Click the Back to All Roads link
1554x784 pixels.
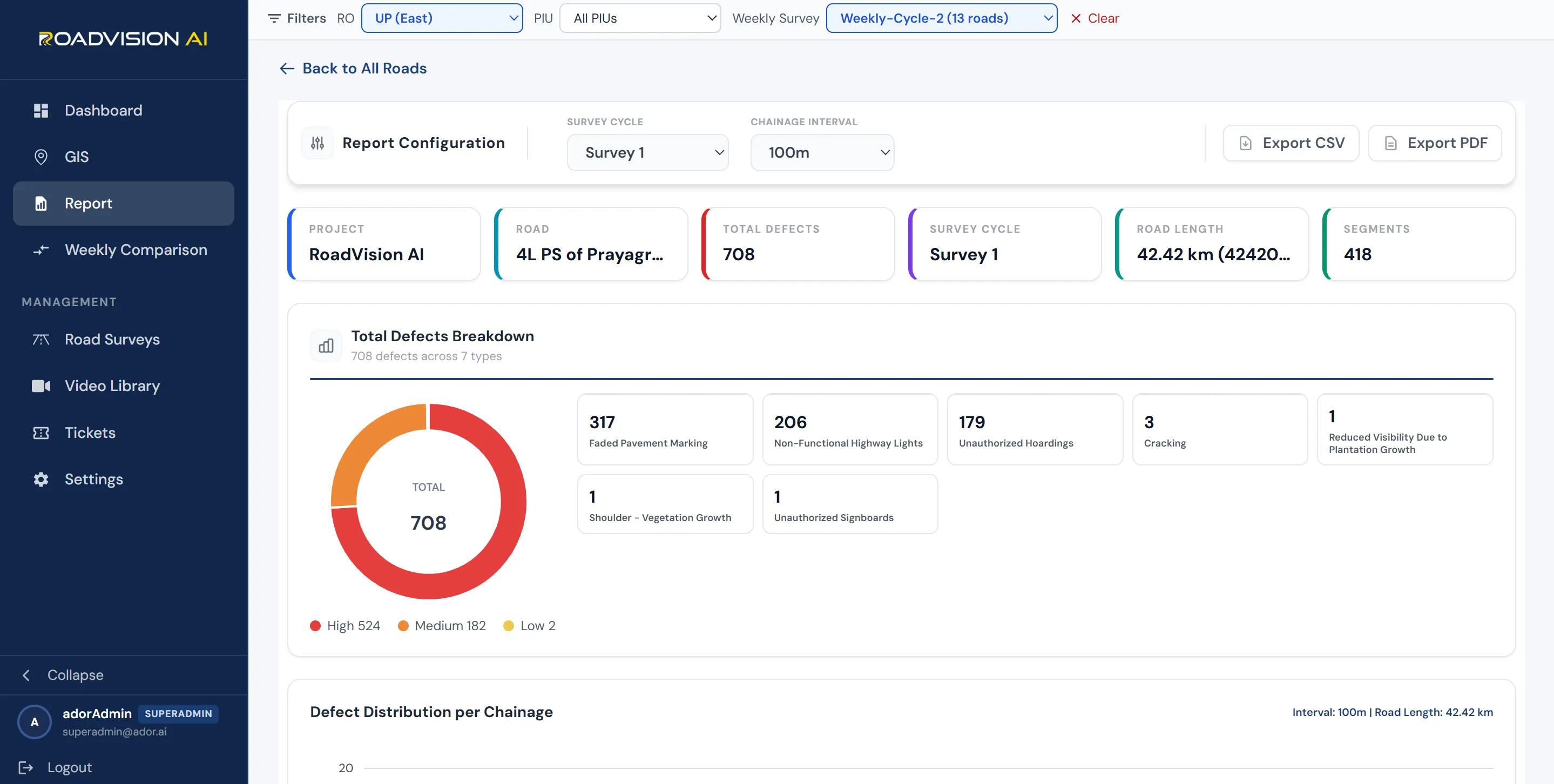[353, 69]
